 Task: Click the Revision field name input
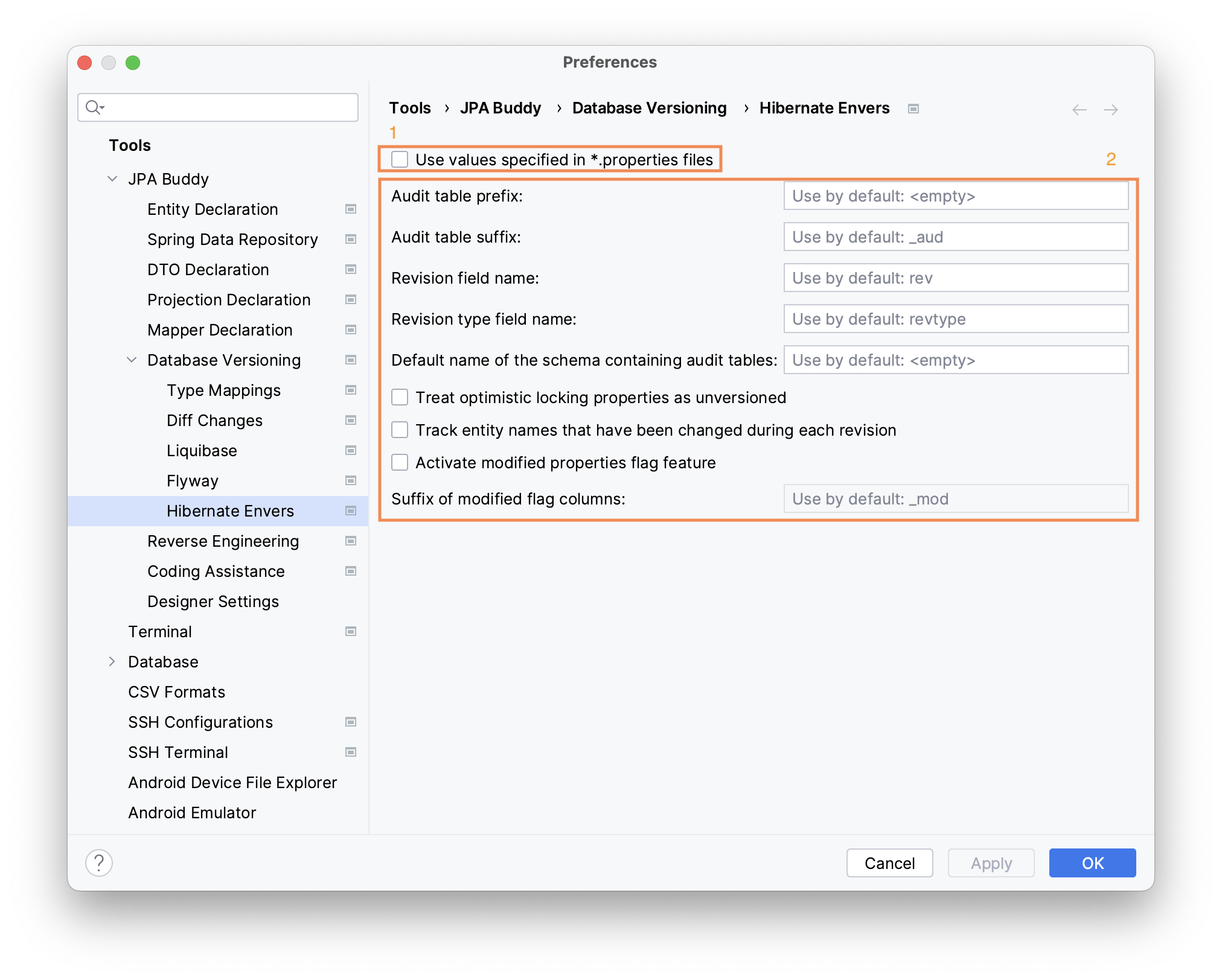pyautogui.click(x=956, y=278)
